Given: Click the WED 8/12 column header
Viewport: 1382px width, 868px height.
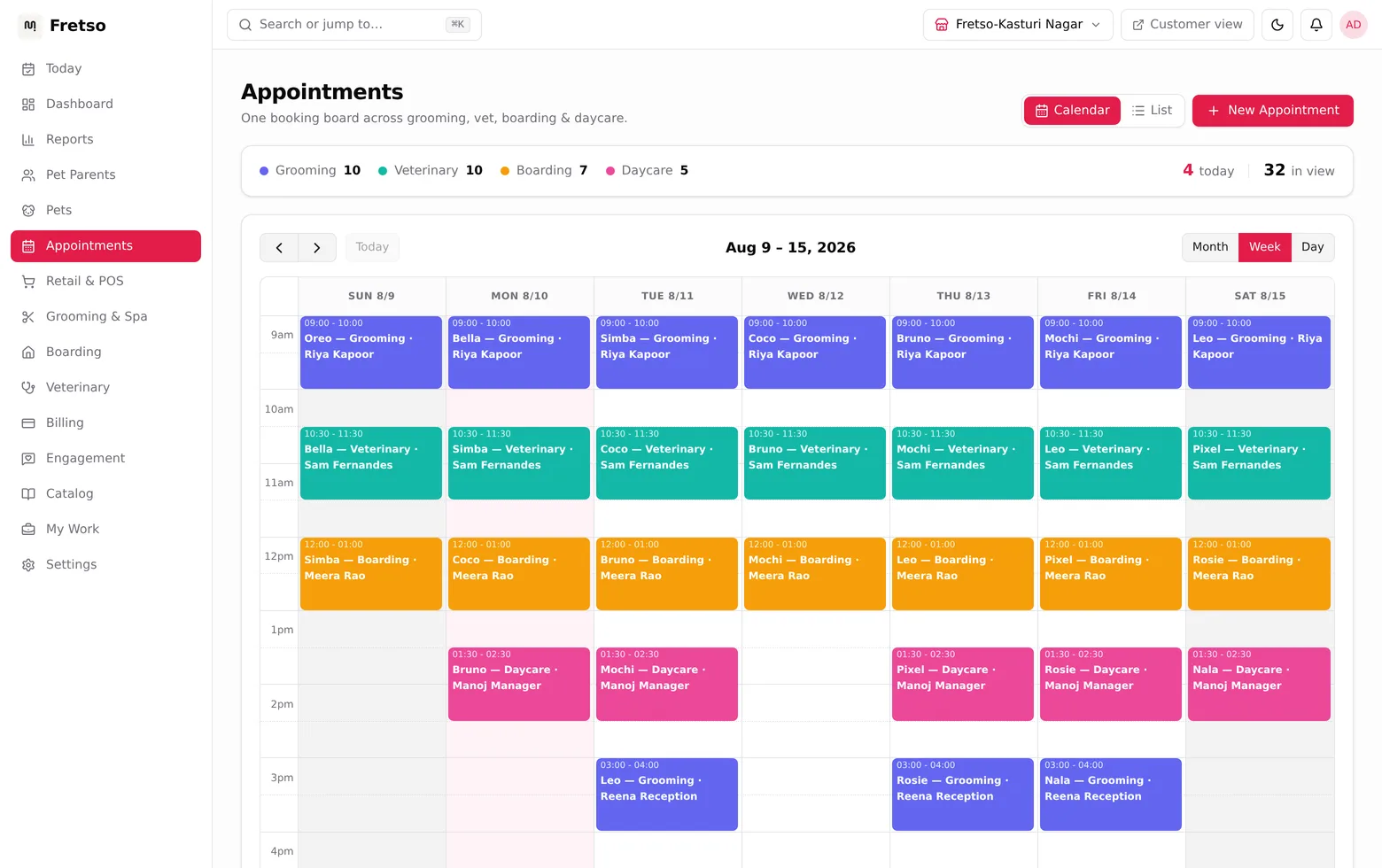Looking at the screenshot, I should [x=816, y=296].
